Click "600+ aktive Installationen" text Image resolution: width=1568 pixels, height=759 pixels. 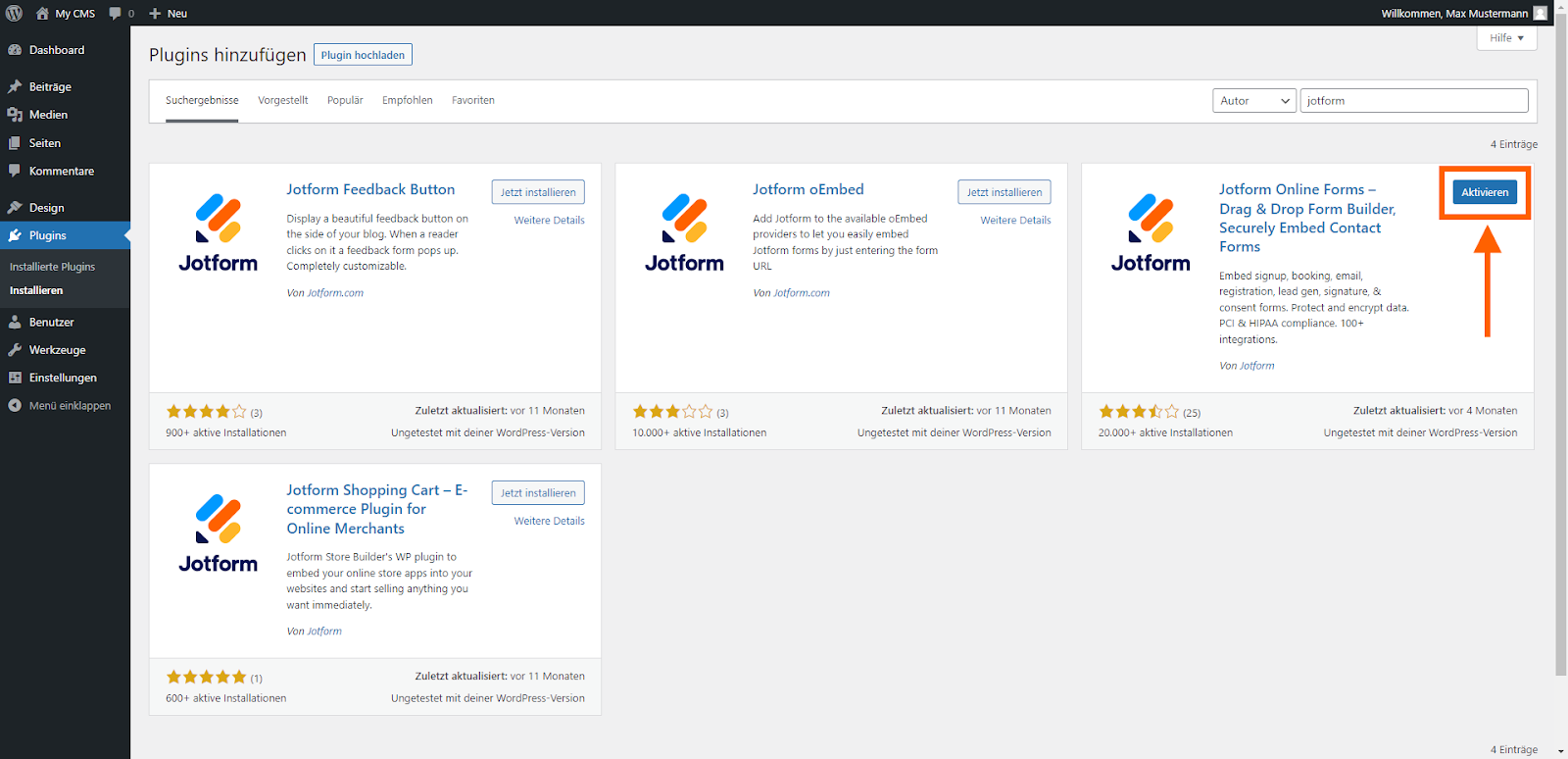pyautogui.click(x=226, y=698)
